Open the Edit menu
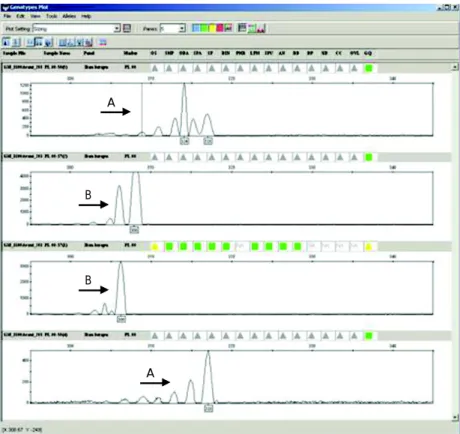Image resolution: width=460 pixels, height=434 pixels. click(20, 16)
